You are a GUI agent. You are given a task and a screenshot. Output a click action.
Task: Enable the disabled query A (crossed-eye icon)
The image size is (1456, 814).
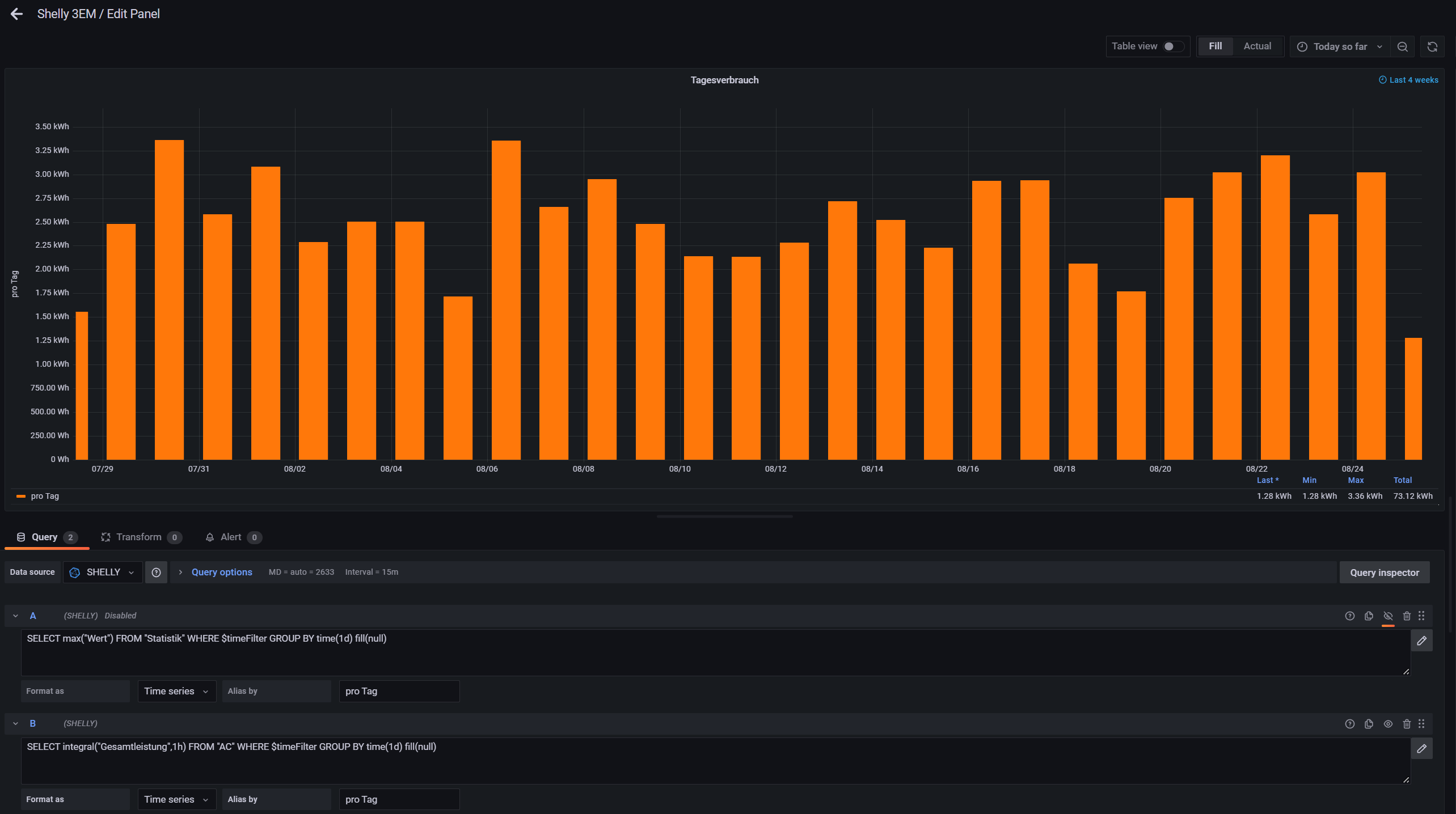1388,616
